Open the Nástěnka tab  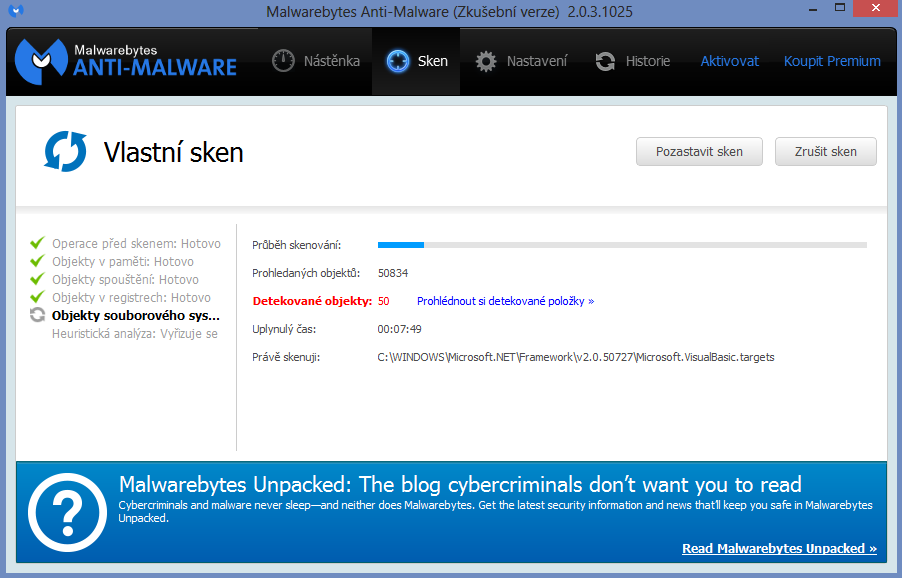tap(317, 61)
